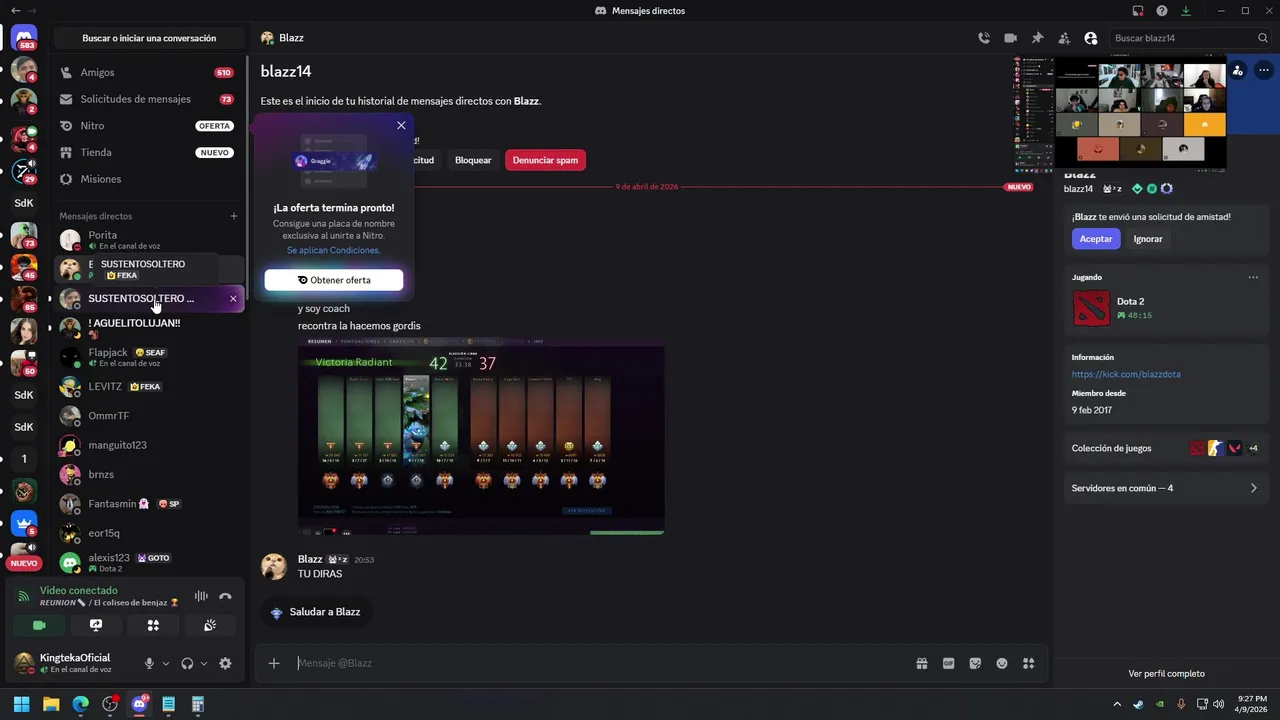Toggle noise suppression waveform icon
This screenshot has height=720, width=1280.
[x=201, y=596]
